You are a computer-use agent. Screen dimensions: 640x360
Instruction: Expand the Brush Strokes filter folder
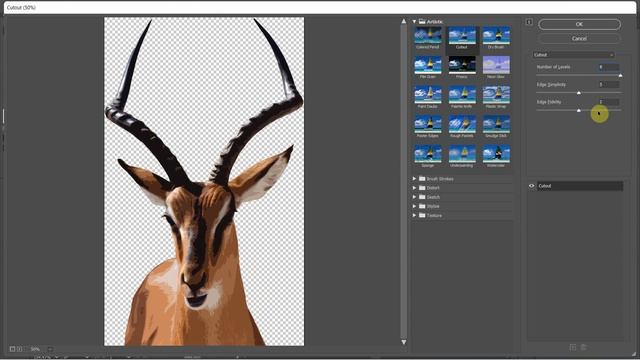point(414,179)
